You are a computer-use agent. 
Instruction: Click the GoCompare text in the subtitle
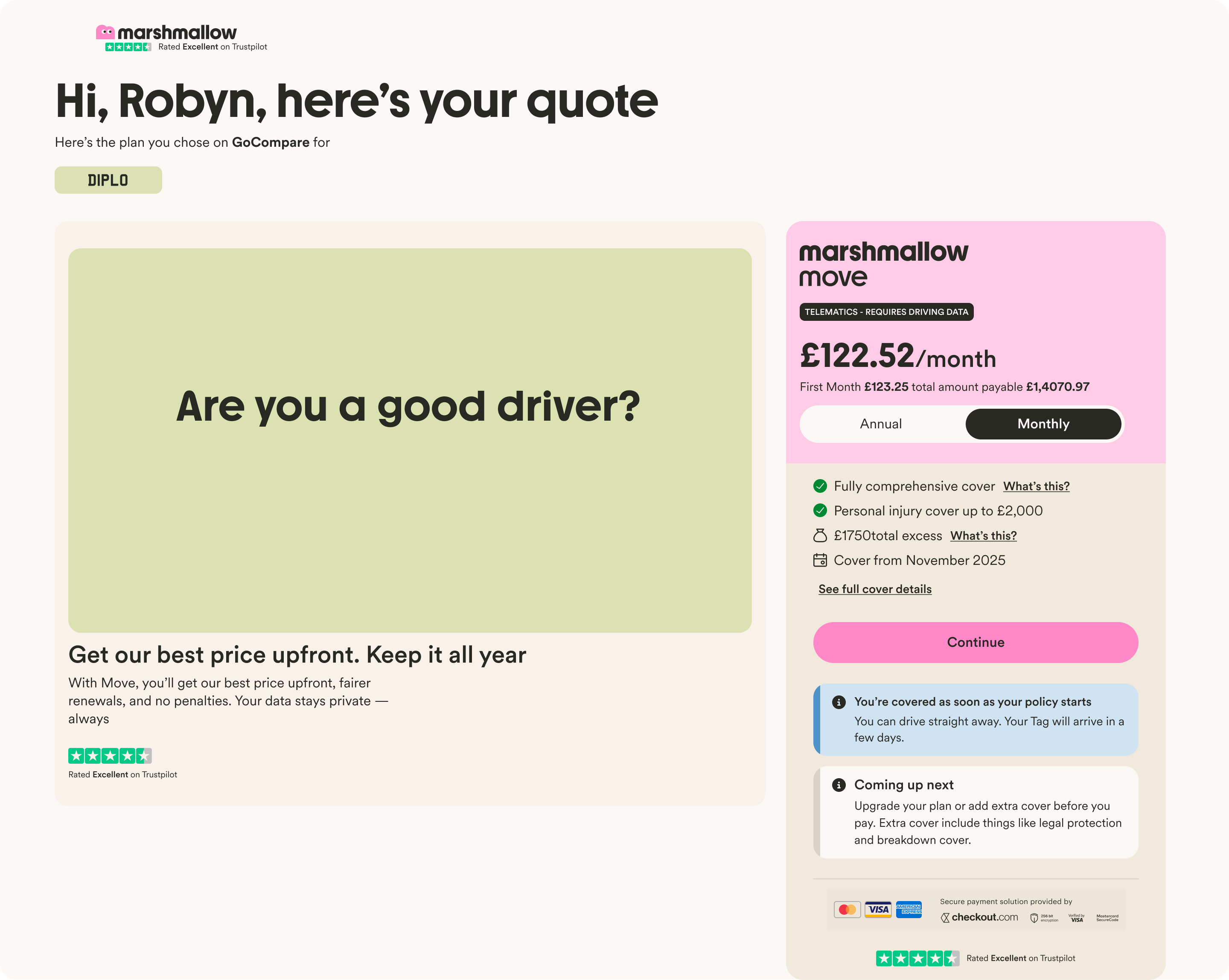point(270,142)
